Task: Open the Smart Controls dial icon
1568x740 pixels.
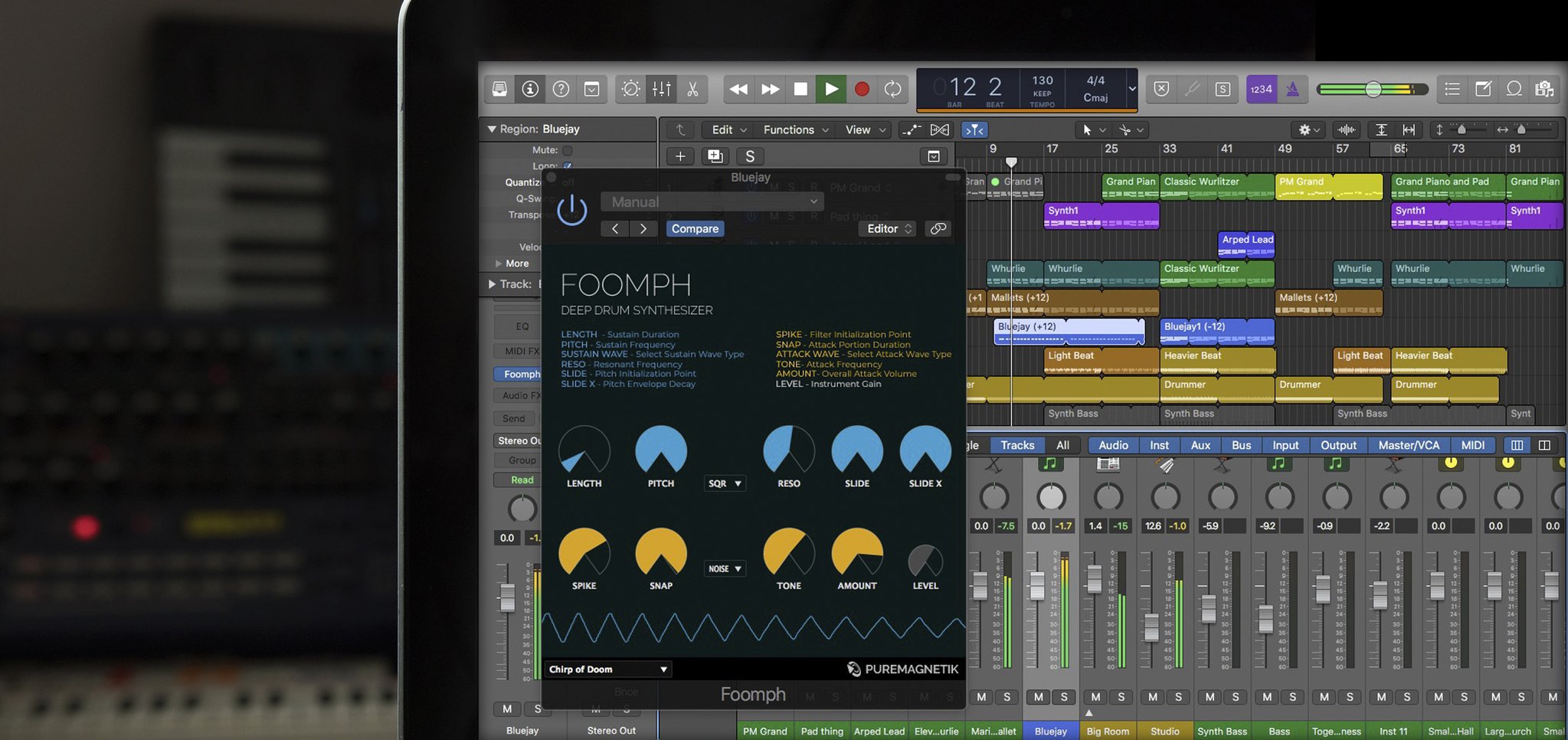Action: tap(630, 89)
